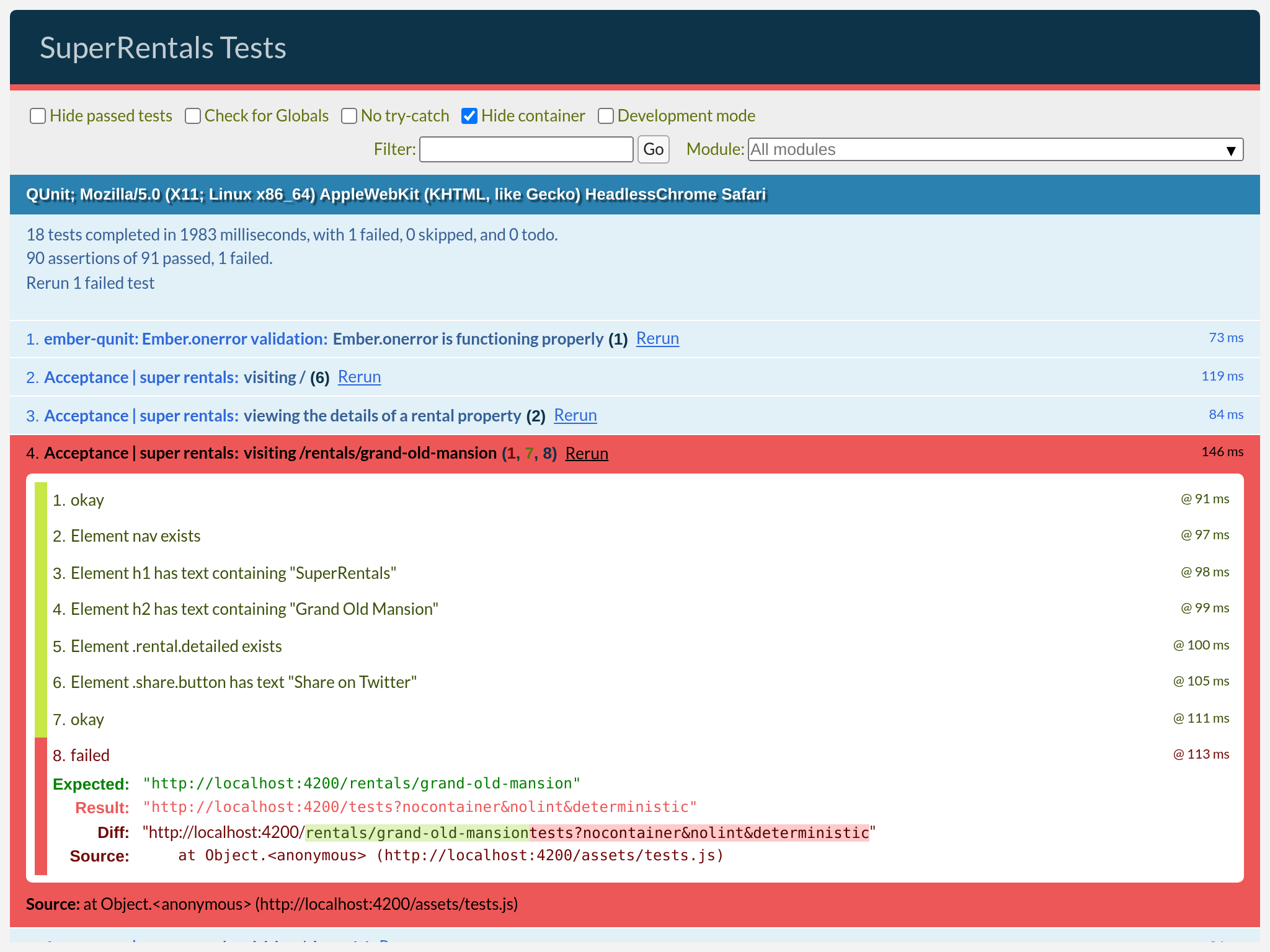This screenshot has height=952, width=1270.
Task: Expand Ember.onerror is functioning properly test
Action: coord(468,338)
